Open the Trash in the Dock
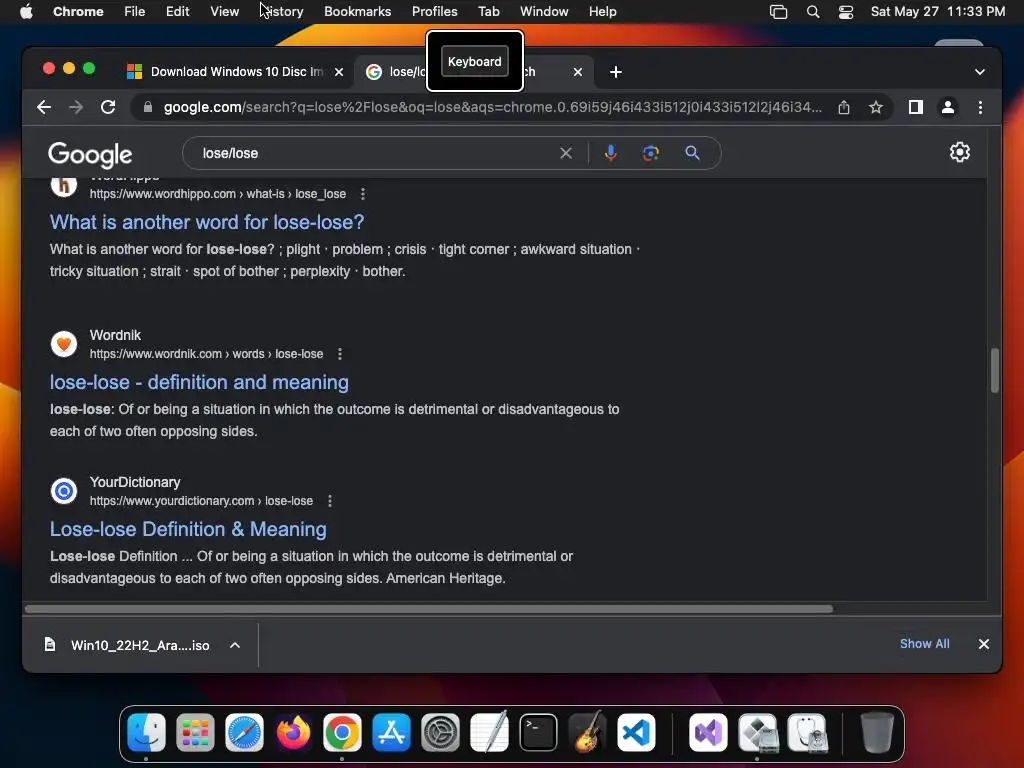This screenshot has height=768, width=1024. (876, 732)
